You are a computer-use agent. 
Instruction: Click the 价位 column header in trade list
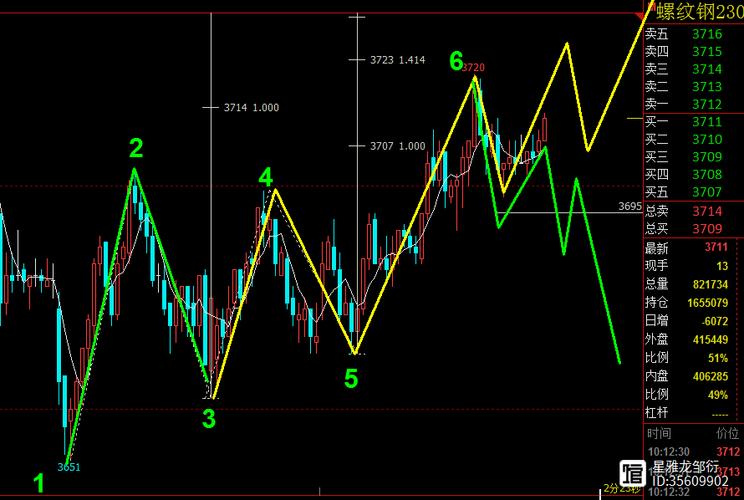727,433
